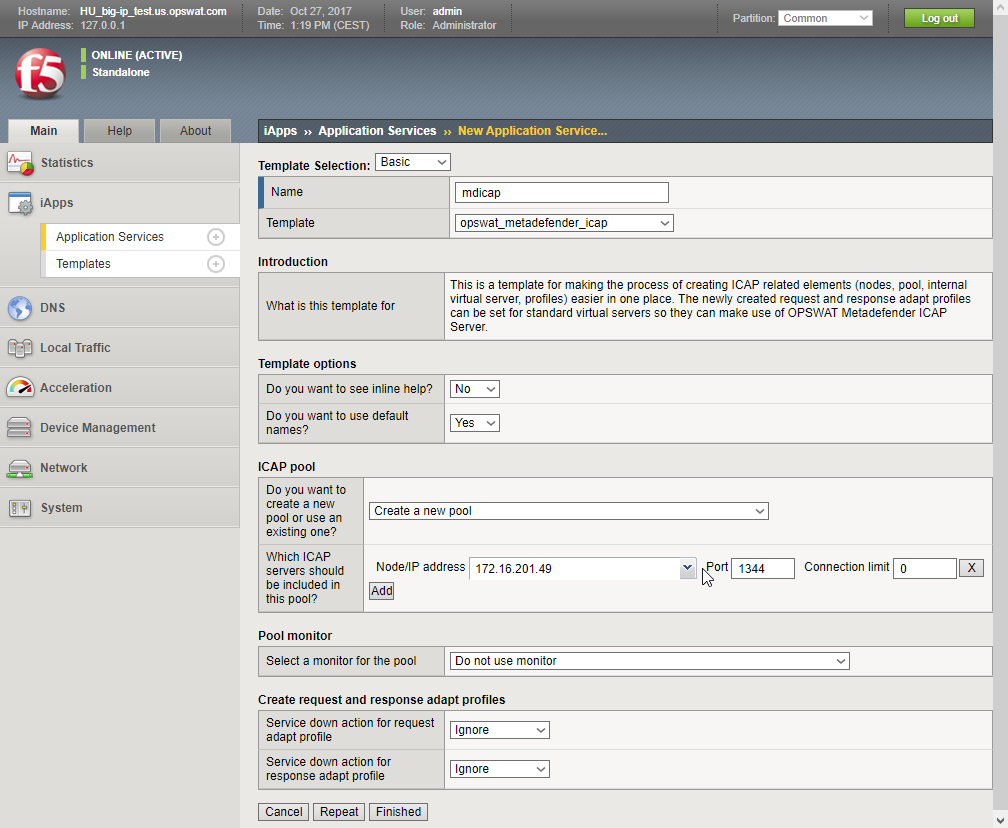Open the inline help dropdown

(x=474, y=389)
